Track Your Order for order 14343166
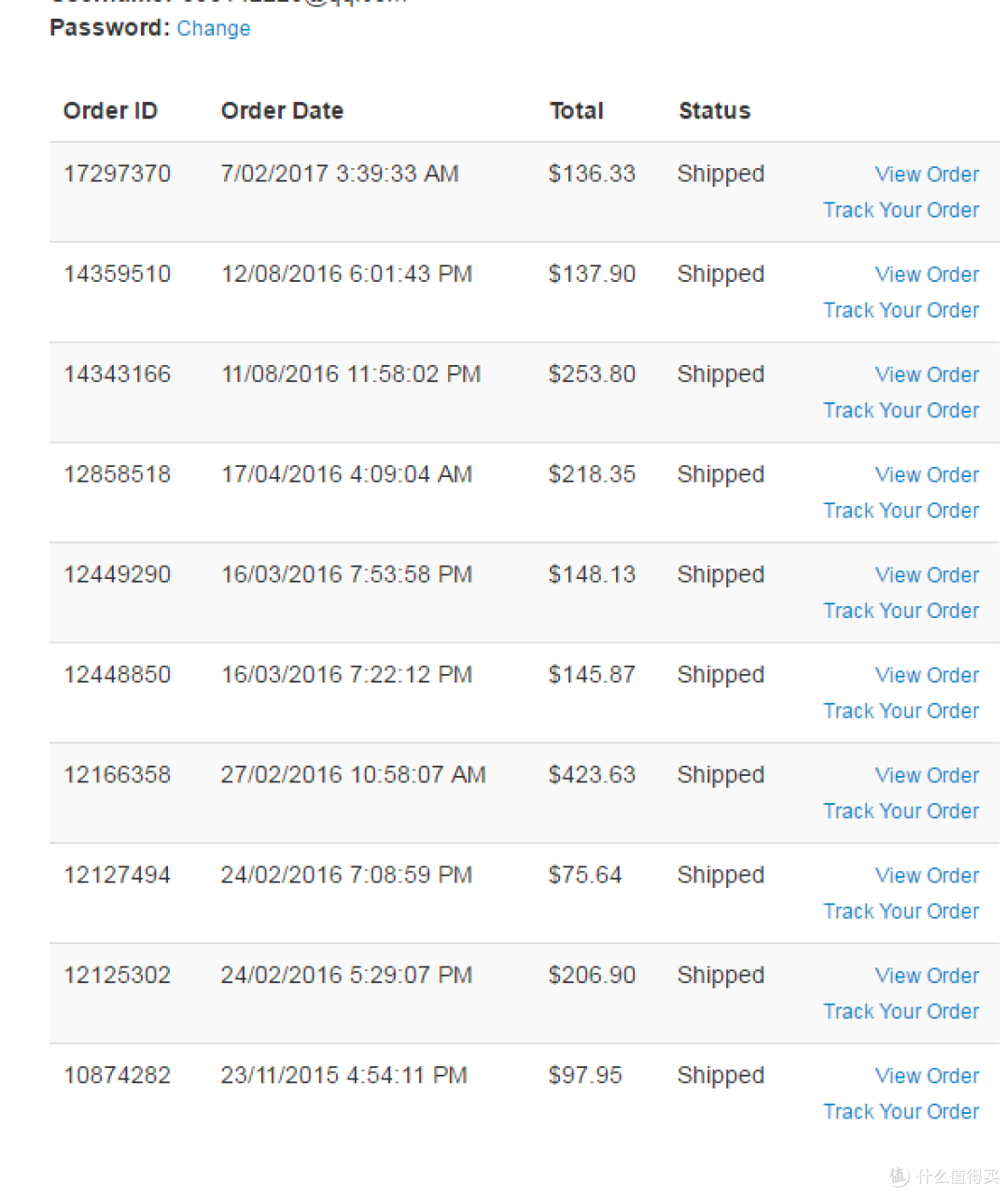This screenshot has height=1197, width=1008. coord(902,411)
